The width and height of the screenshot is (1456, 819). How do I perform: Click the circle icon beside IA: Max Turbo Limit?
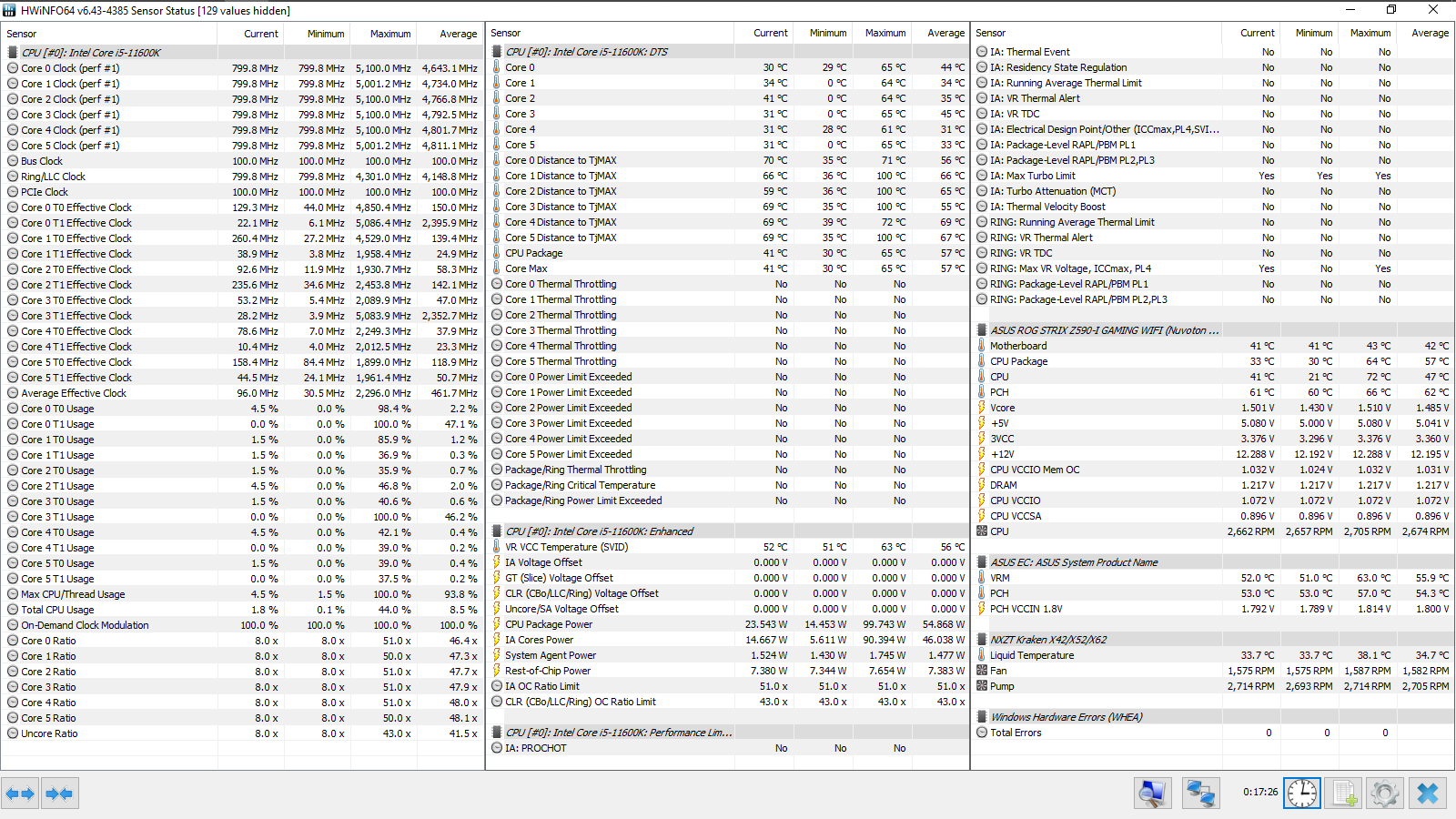click(x=982, y=176)
